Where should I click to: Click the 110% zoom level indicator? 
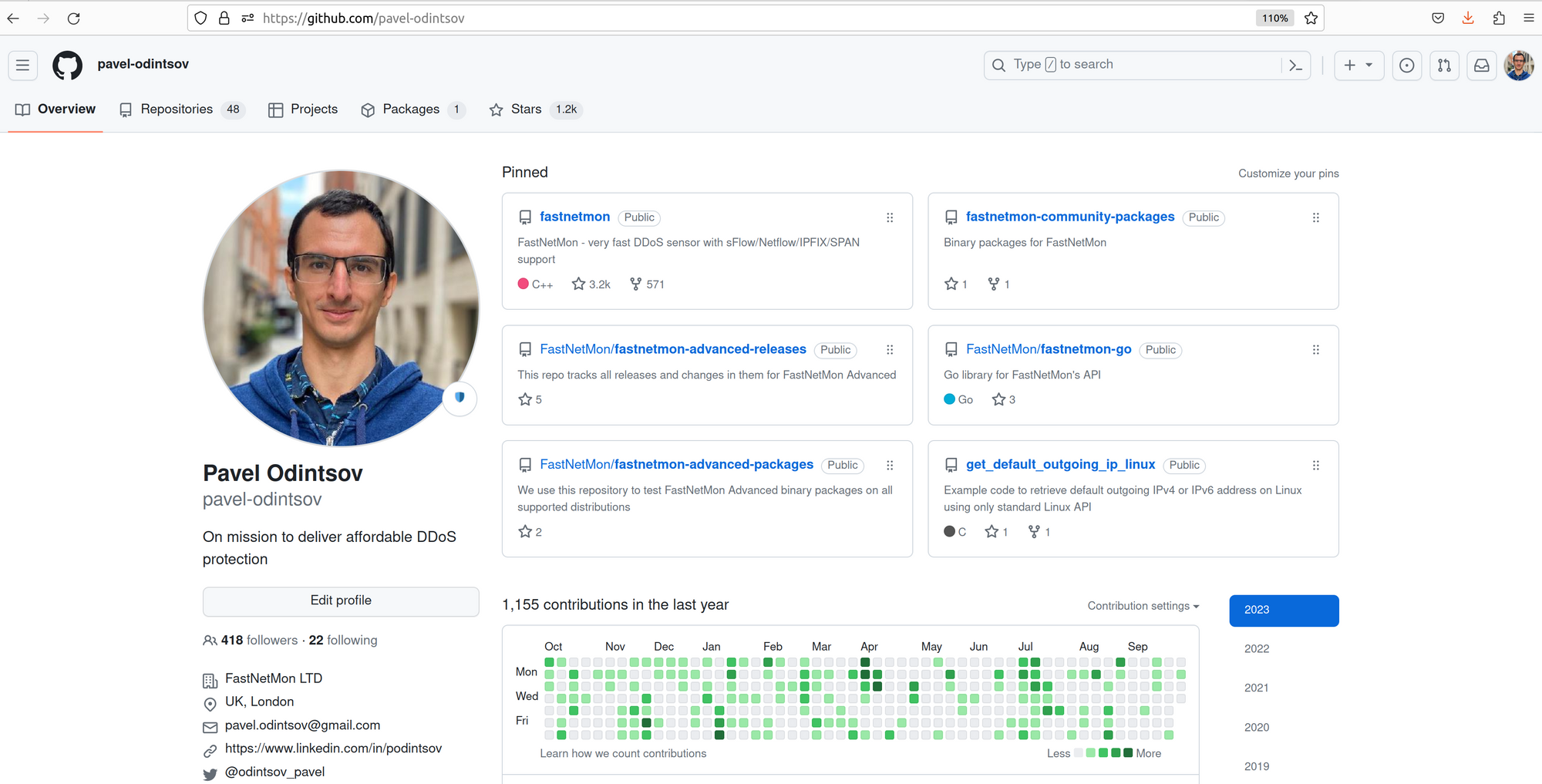click(x=1274, y=19)
